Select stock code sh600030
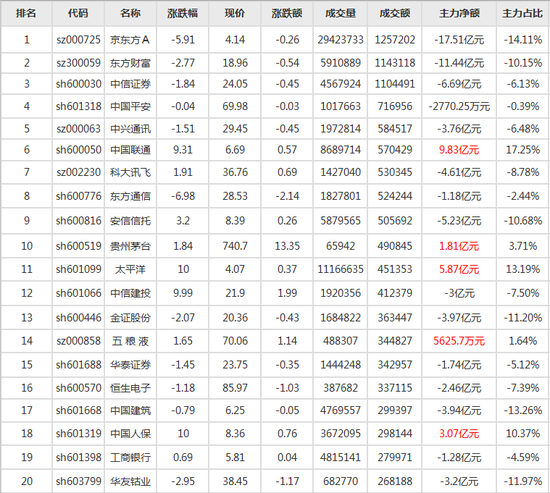550x493 pixels. pos(78,84)
